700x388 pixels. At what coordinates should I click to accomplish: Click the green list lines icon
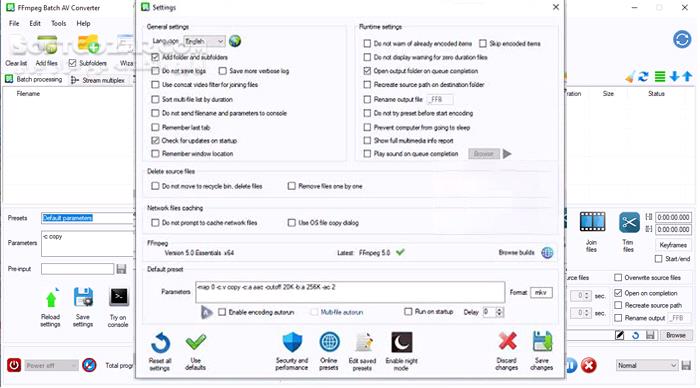(660, 77)
